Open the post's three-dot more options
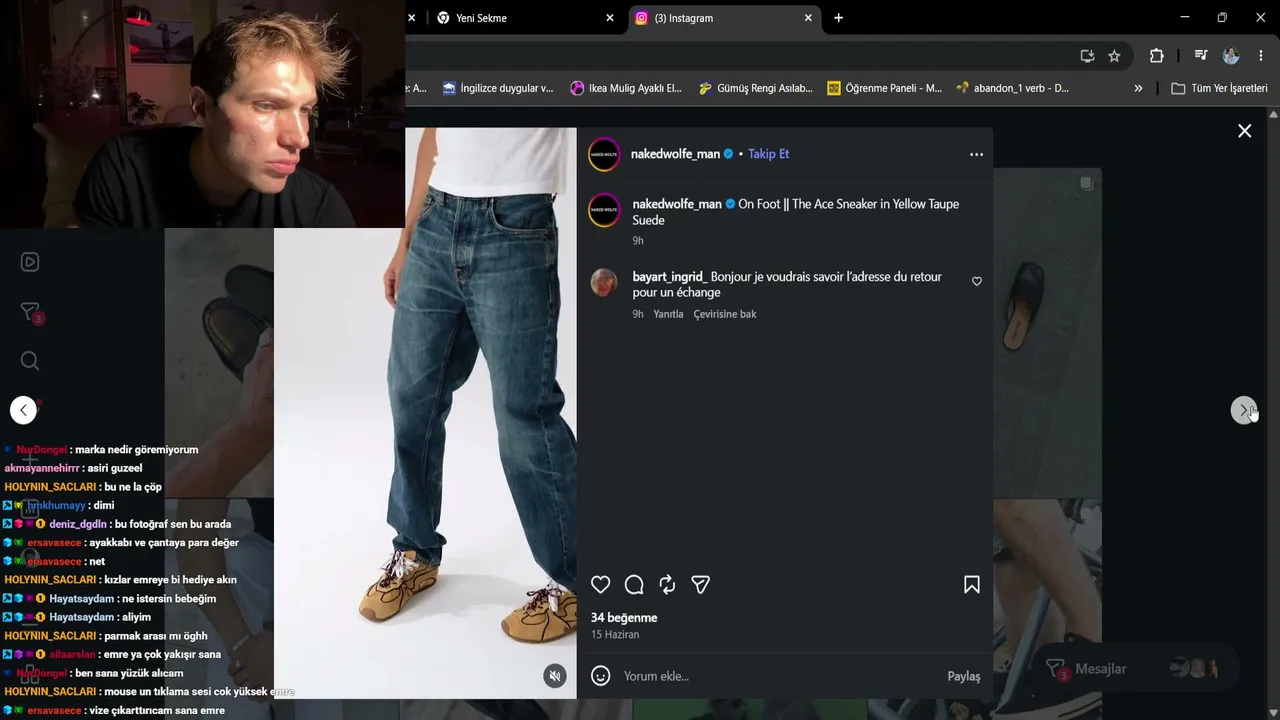 [x=976, y=154]
